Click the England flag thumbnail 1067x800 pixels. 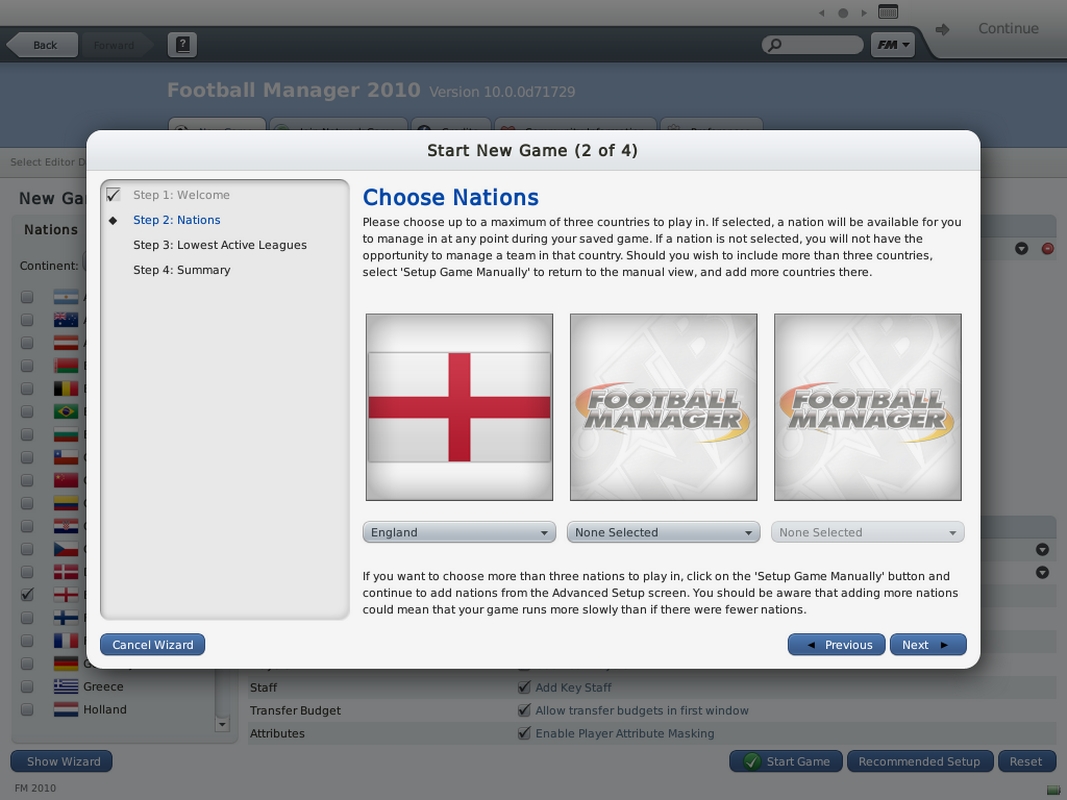459,407
